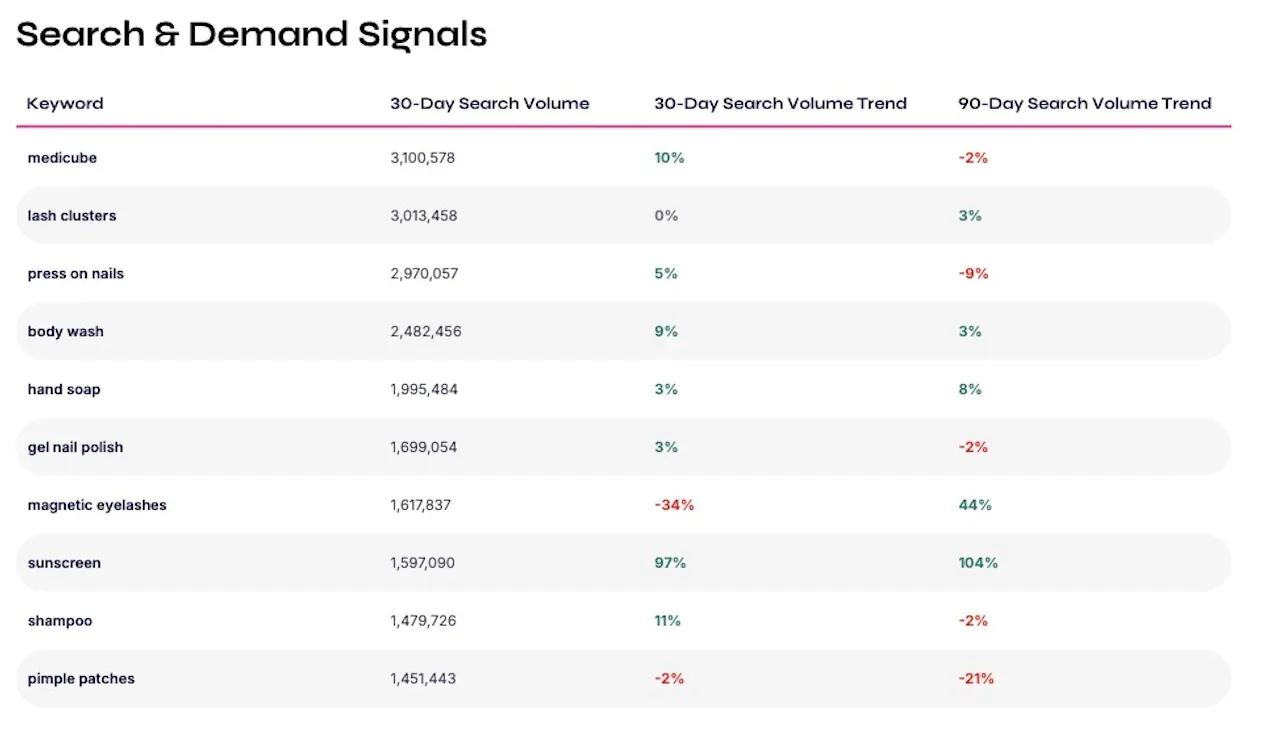The width and height of the screenshot is (1284, 730).
Task: Click magnetic eyelashes' -34% trend value
Action: coord(674,505)
